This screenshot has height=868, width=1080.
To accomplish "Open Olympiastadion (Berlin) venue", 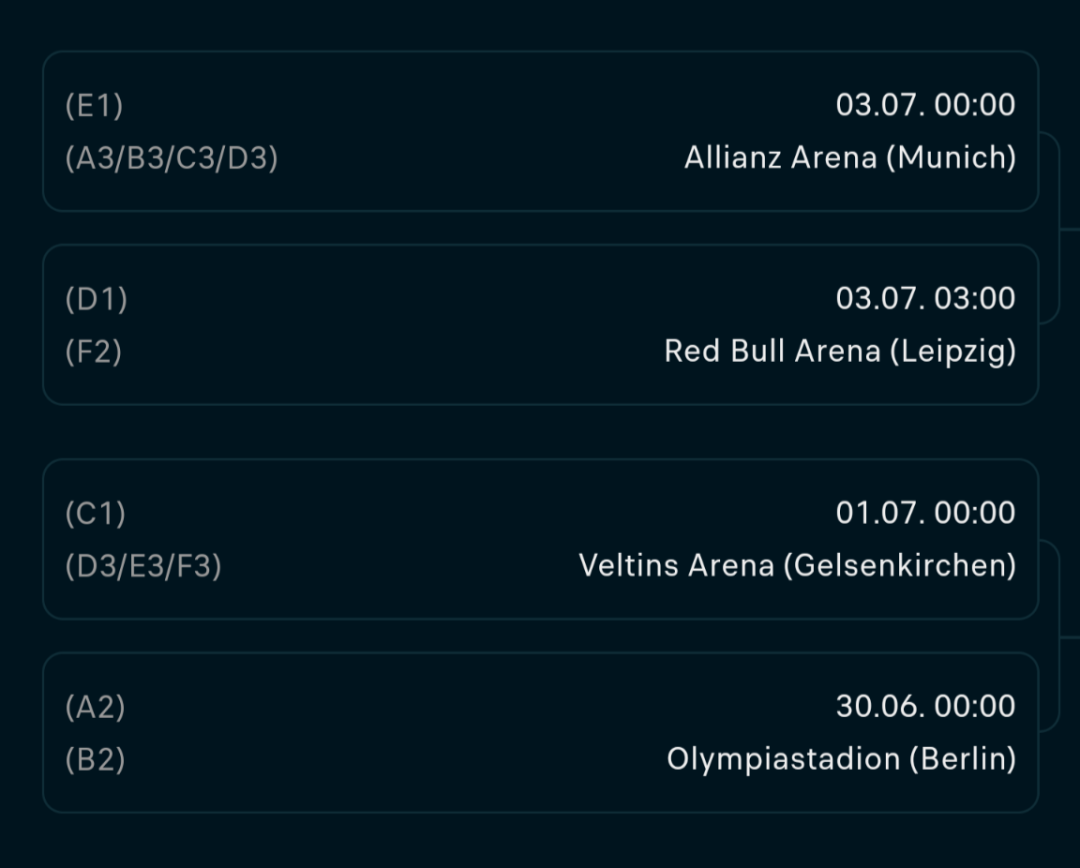I will point(842,759).
